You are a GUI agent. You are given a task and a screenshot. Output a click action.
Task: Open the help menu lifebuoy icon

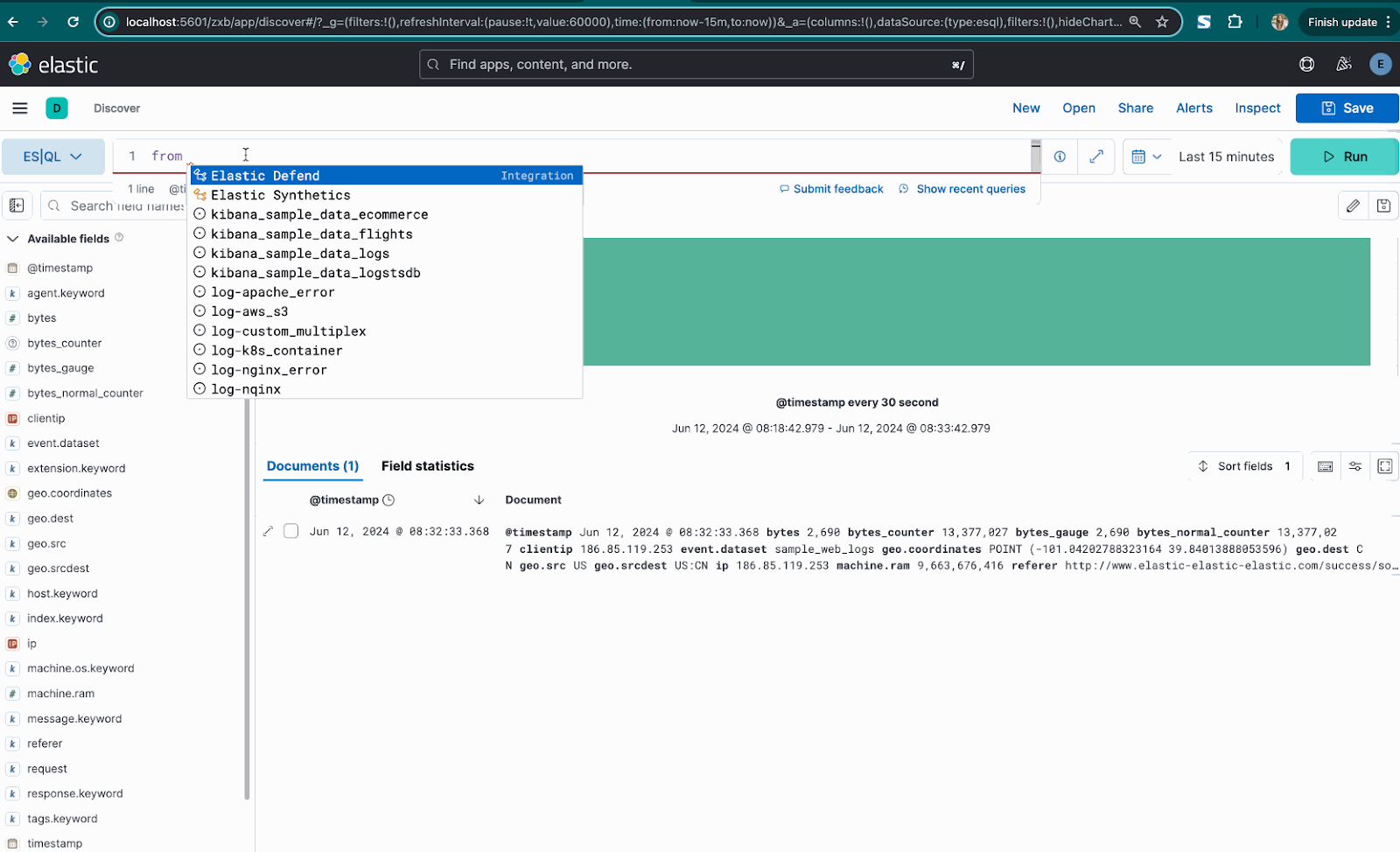(x=1306, y=64)
